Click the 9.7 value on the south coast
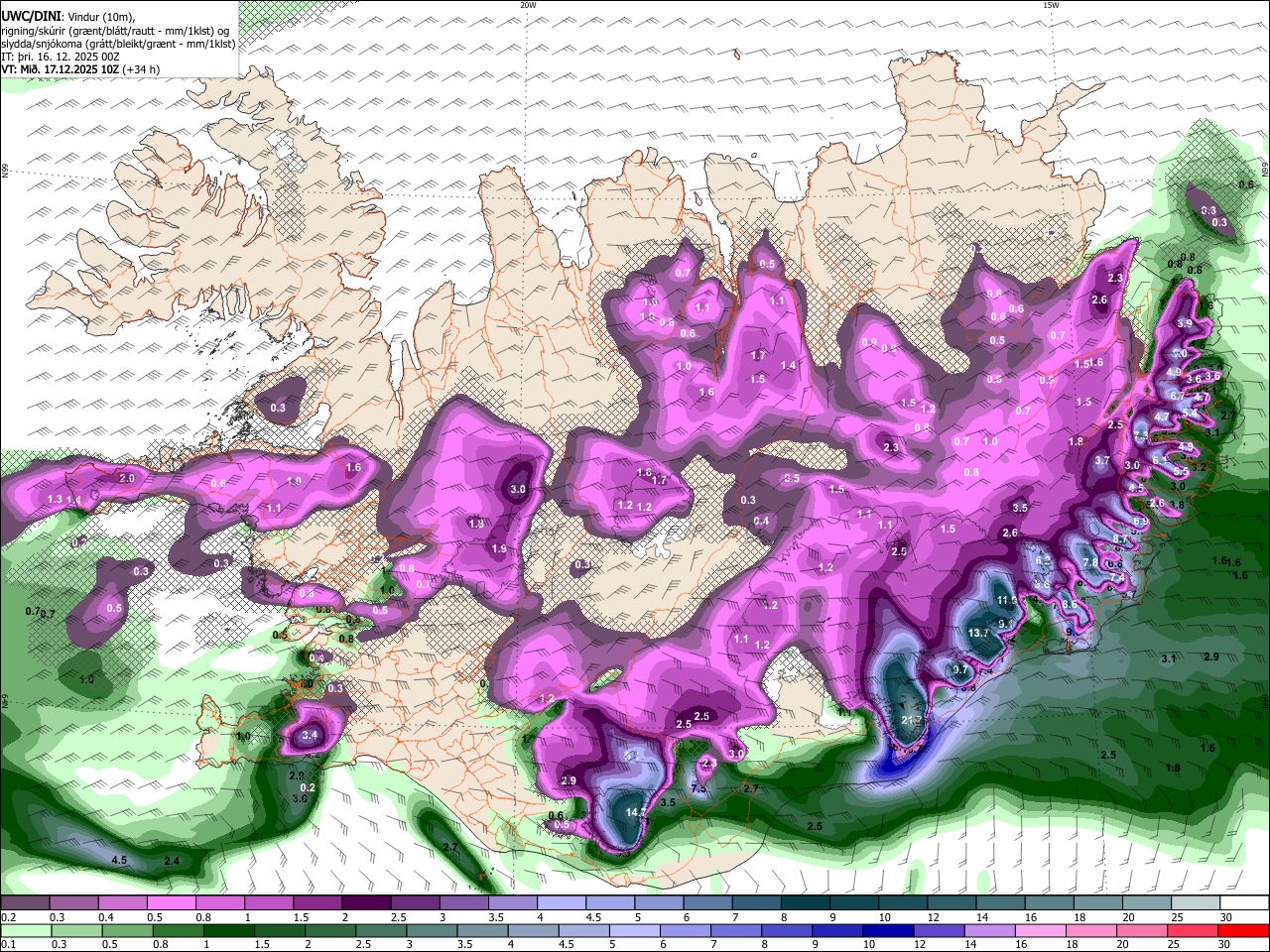Screen dimensions: 1270x952 click(x=960, y=670)
